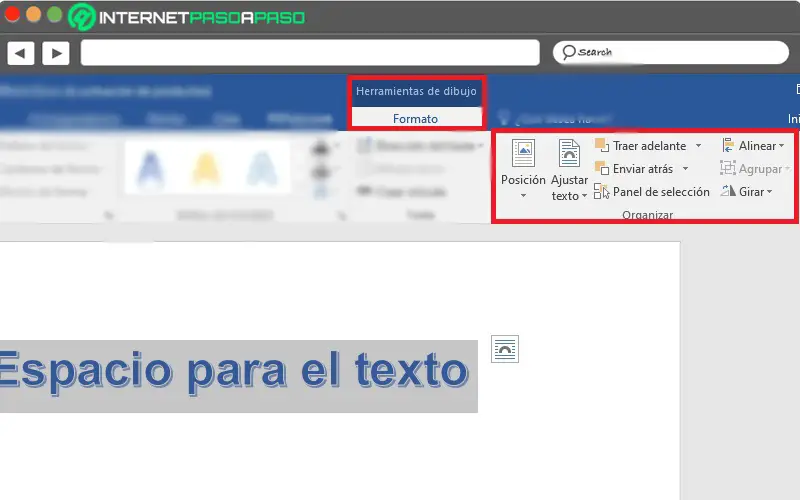Click the Girar icon
Viewport: 800px width, 500px height.
(728, 191)
